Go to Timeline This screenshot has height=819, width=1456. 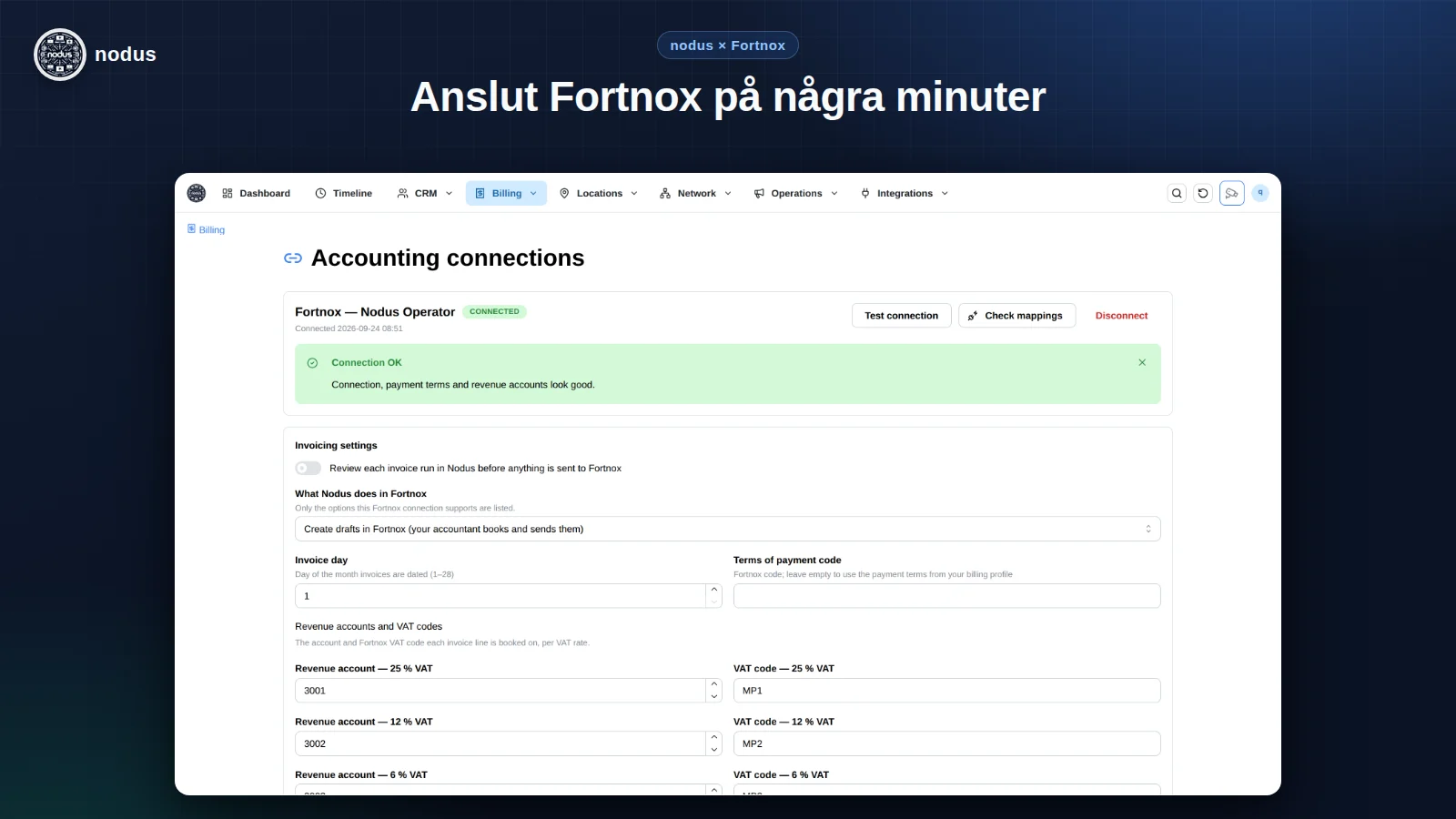[x=344, y=193]
